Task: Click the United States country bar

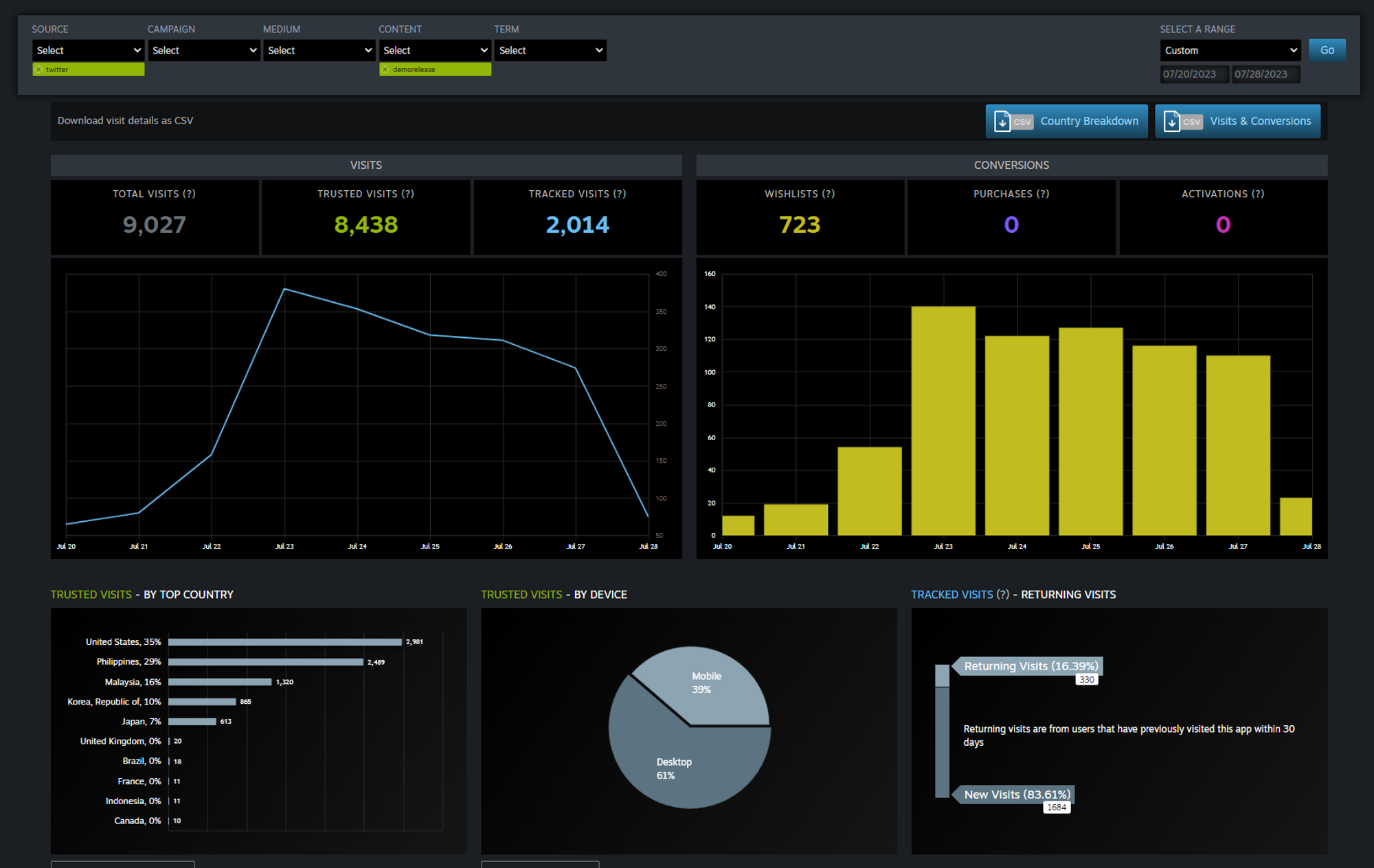Action: tap(284, 642)
